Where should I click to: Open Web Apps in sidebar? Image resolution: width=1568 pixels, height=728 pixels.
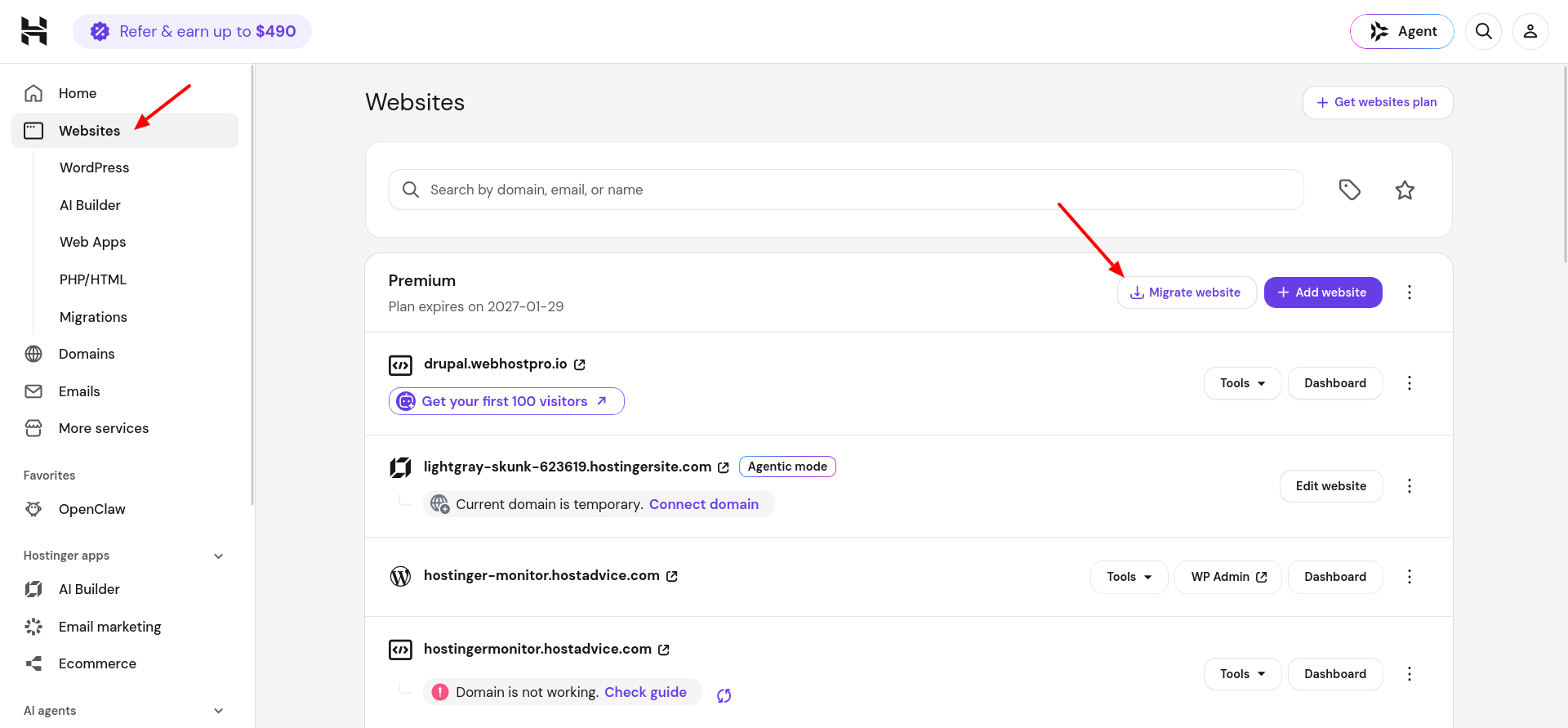coord(92,242)
